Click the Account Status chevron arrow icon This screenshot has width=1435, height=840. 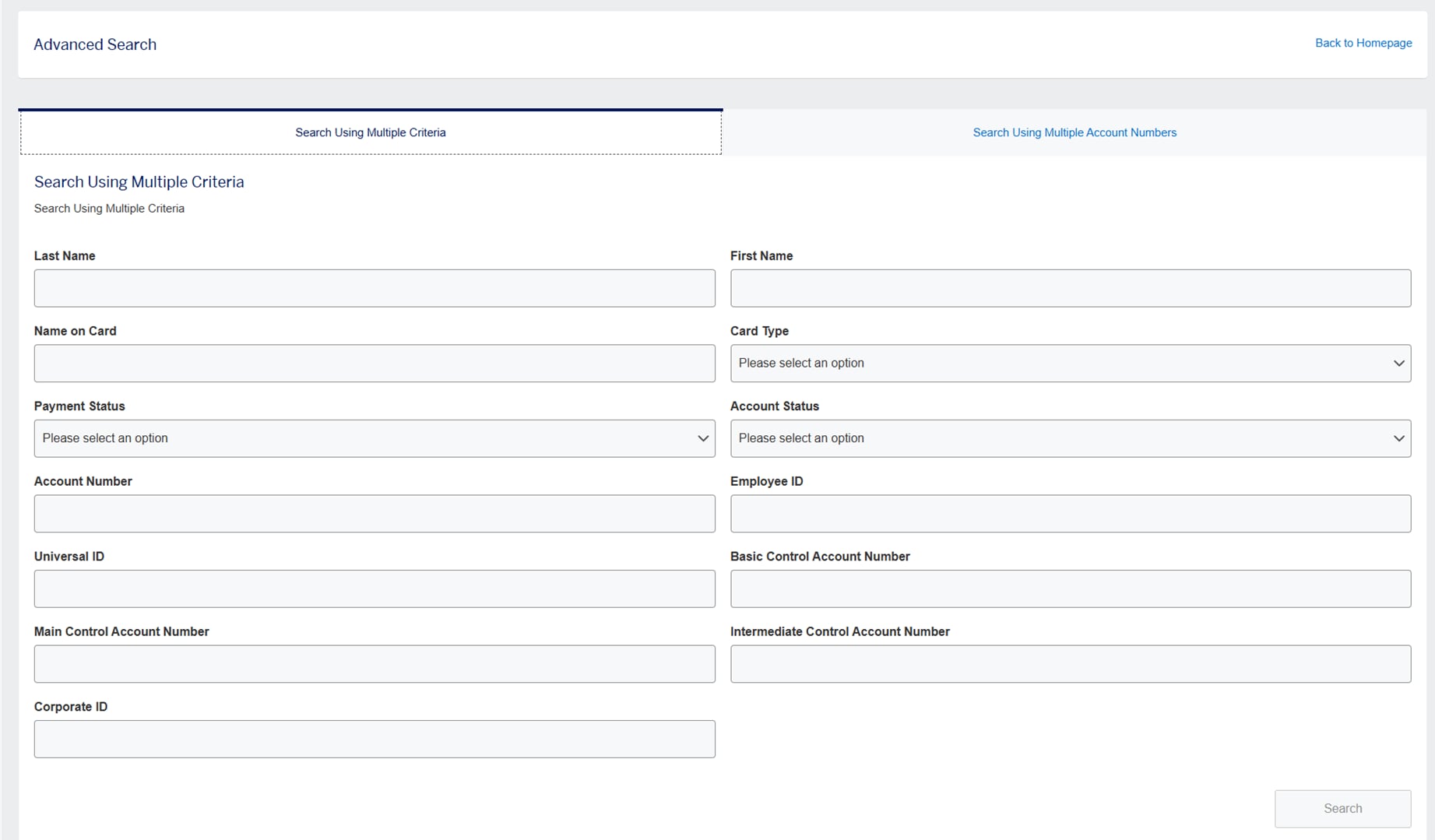(1398, 438)
